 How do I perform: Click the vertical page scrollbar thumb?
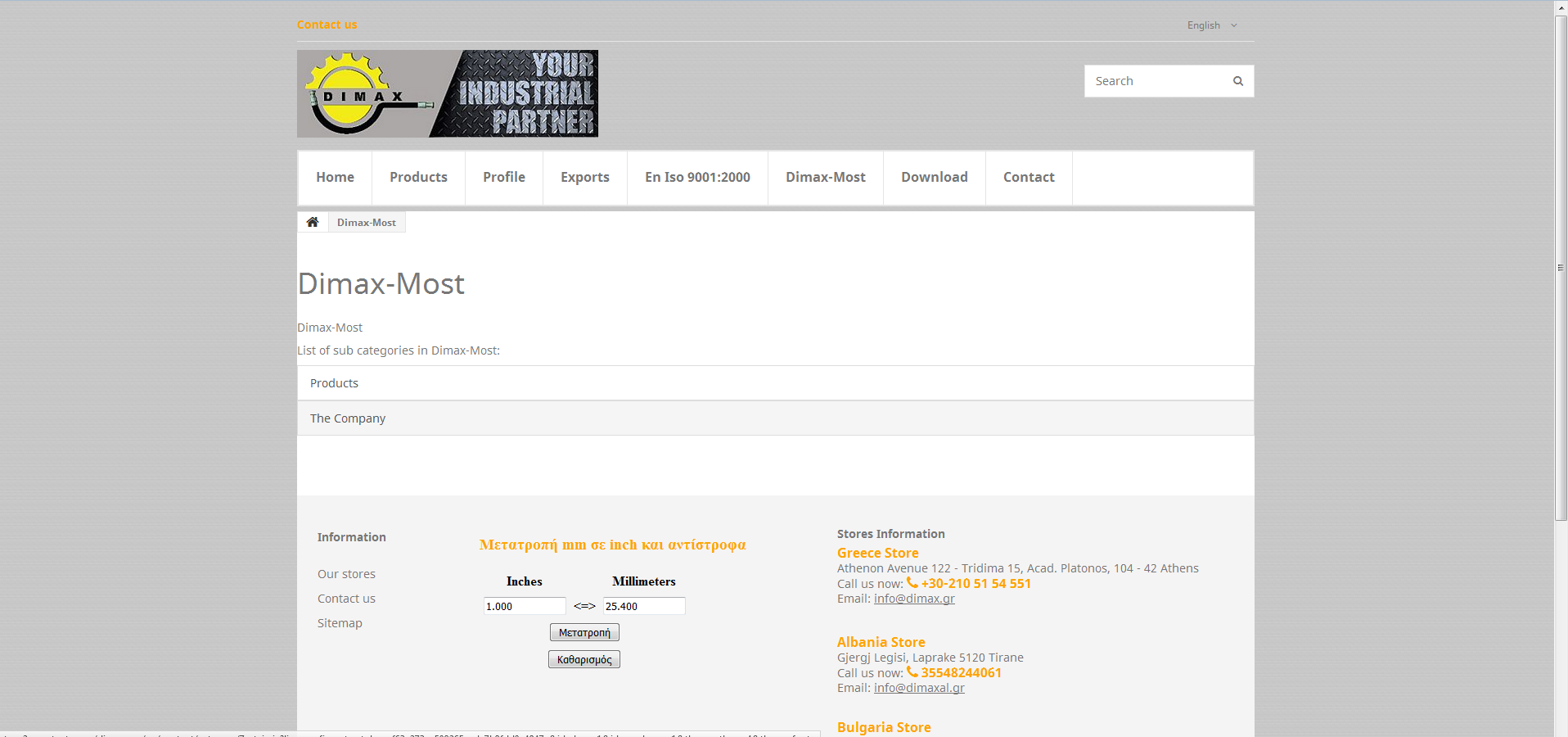click(x=1561, y=268)
